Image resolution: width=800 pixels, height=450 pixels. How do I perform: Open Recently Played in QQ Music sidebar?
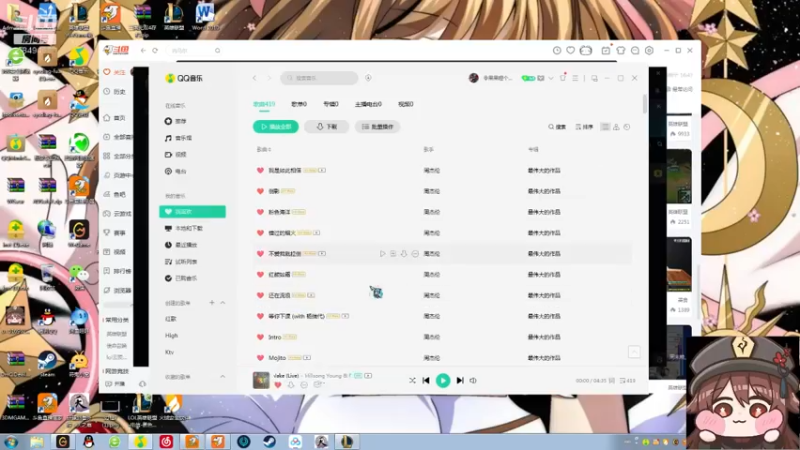[181, 245]
